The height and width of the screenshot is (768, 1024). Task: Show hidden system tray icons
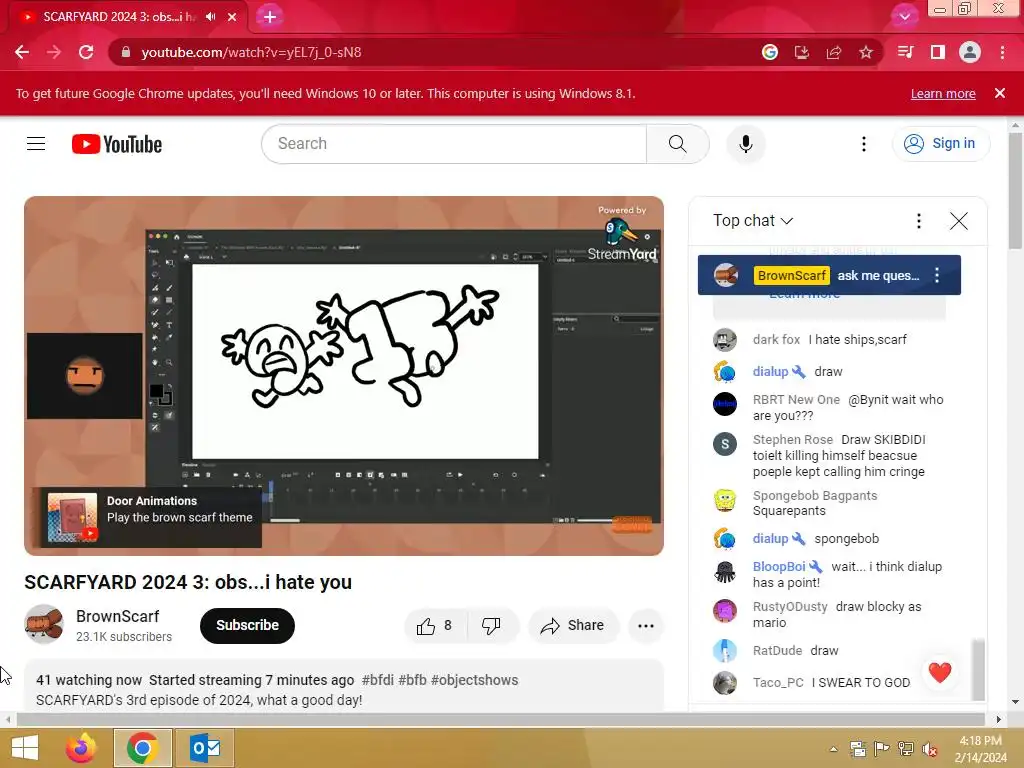(x=833, y=749)
